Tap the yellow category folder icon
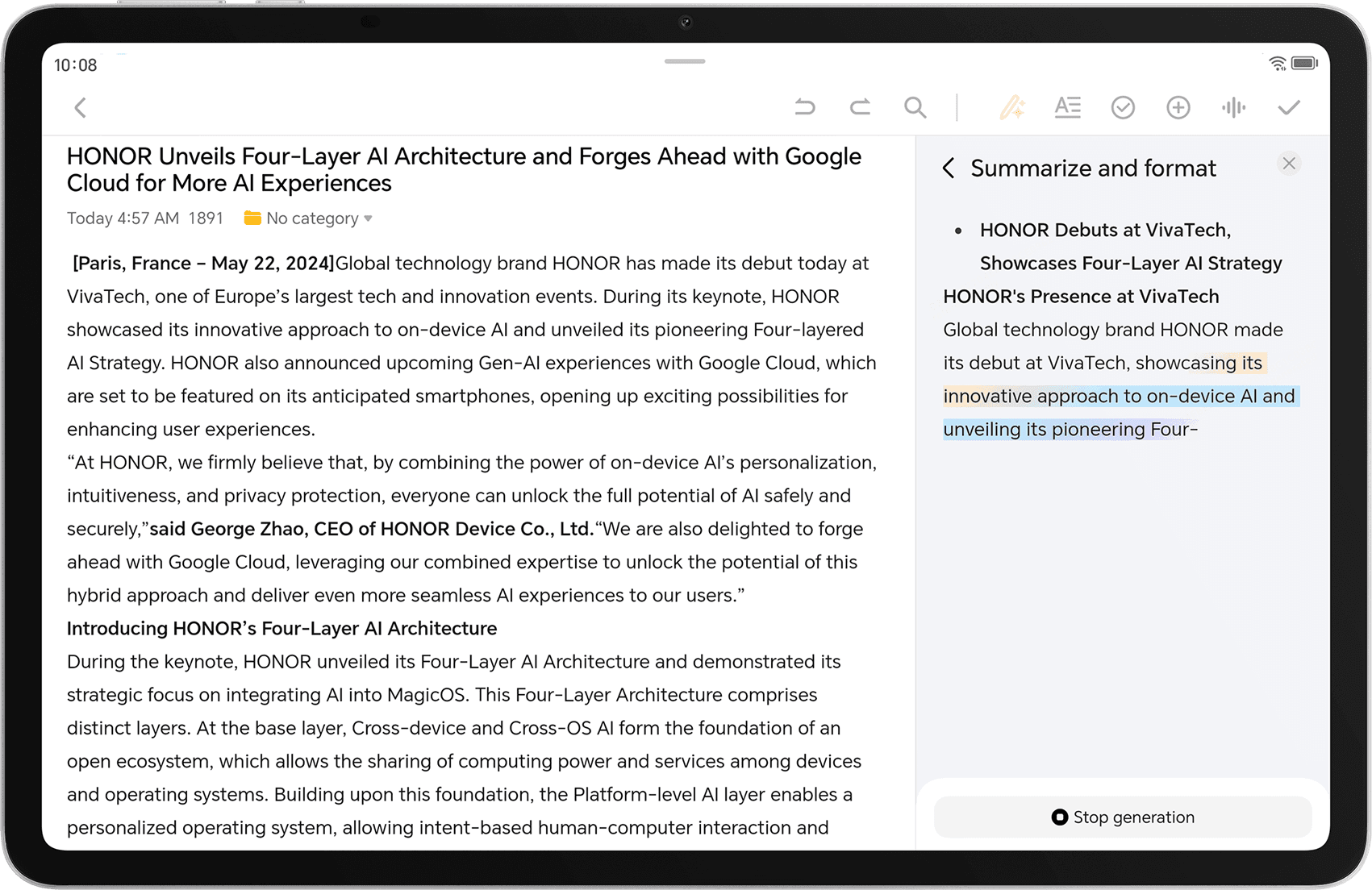 click(252, 218)
